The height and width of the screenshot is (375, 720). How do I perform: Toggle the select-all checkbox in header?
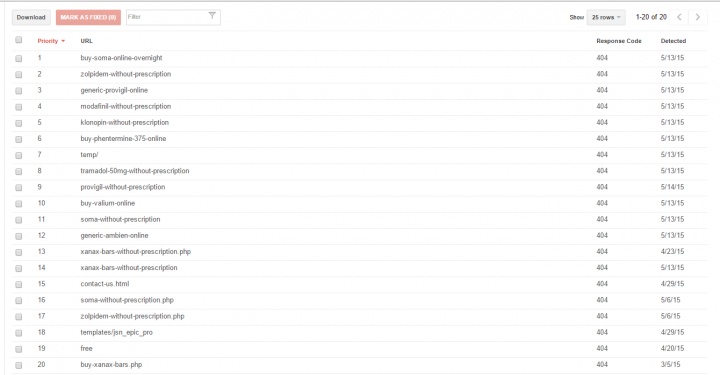pos(19,40)
